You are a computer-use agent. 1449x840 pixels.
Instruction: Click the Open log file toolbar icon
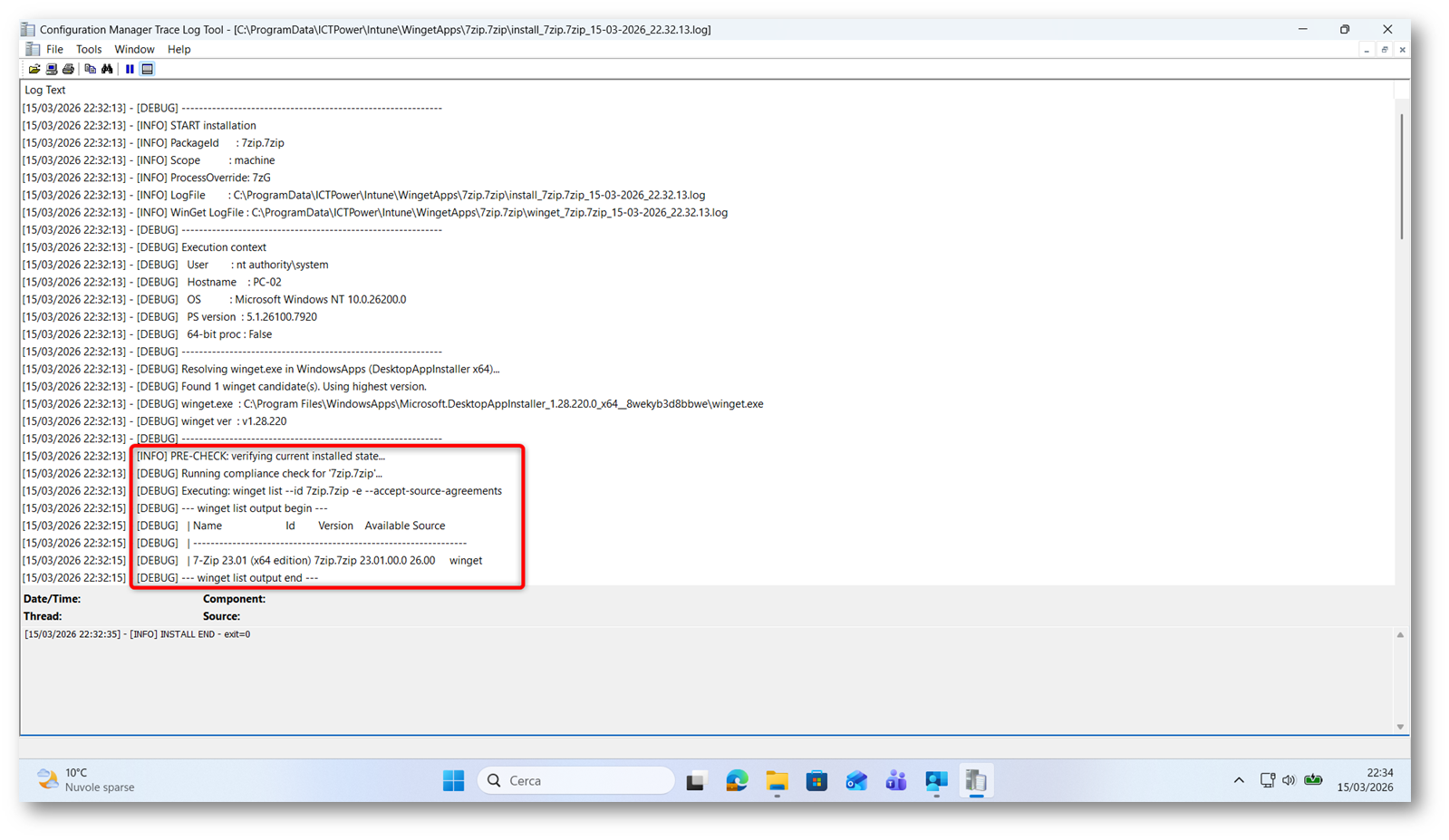34,69
